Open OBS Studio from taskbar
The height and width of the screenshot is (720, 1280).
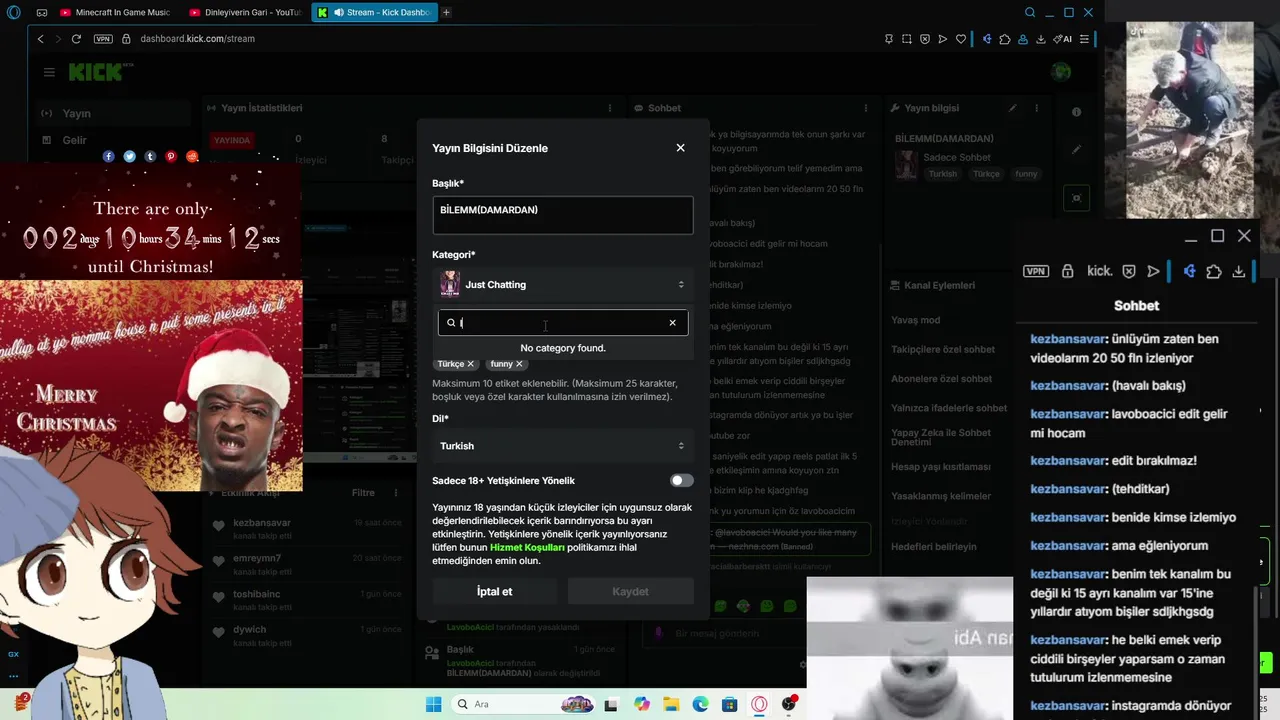[789, 704]
